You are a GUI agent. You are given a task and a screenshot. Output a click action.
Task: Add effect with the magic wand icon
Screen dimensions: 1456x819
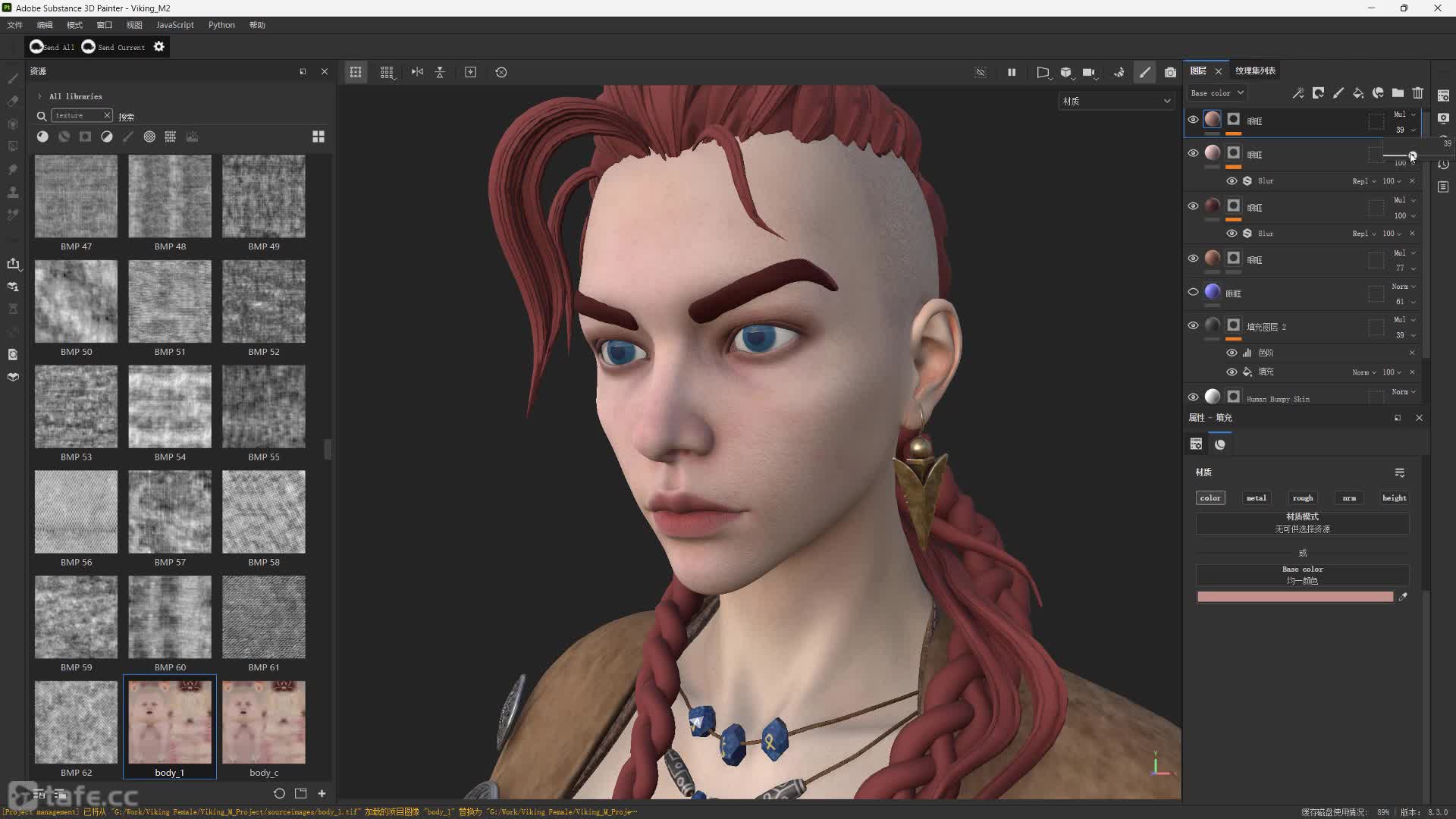[x=1298, y=93]
